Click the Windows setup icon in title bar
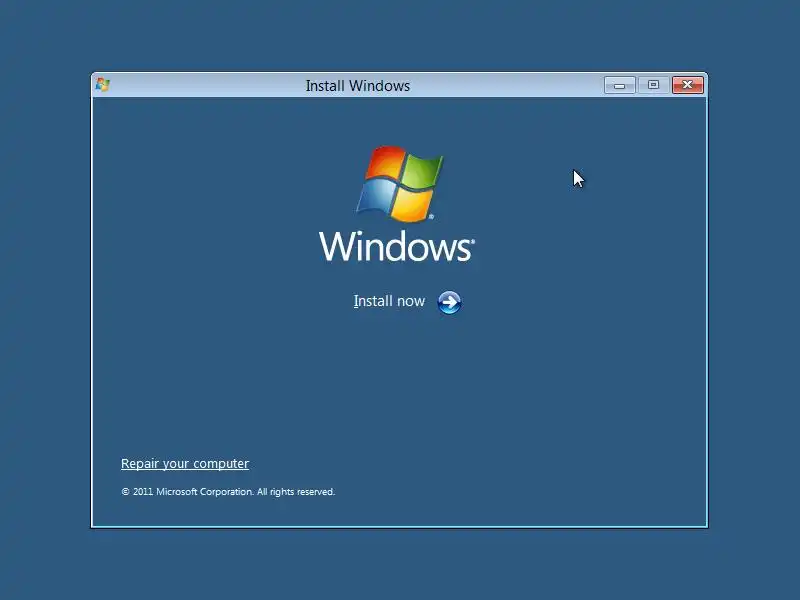The height and width of the screenshot is (600, 800). (103, 85)
